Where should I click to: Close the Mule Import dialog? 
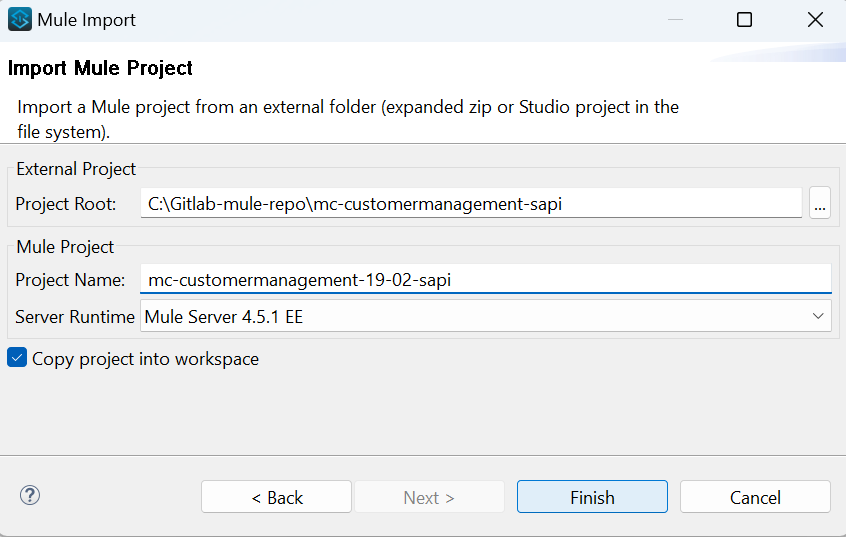click(x=814, y=20)
